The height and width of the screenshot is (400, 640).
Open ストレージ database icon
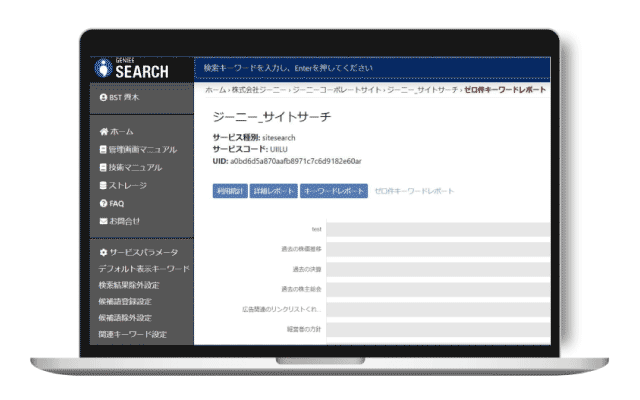[103, 185]
